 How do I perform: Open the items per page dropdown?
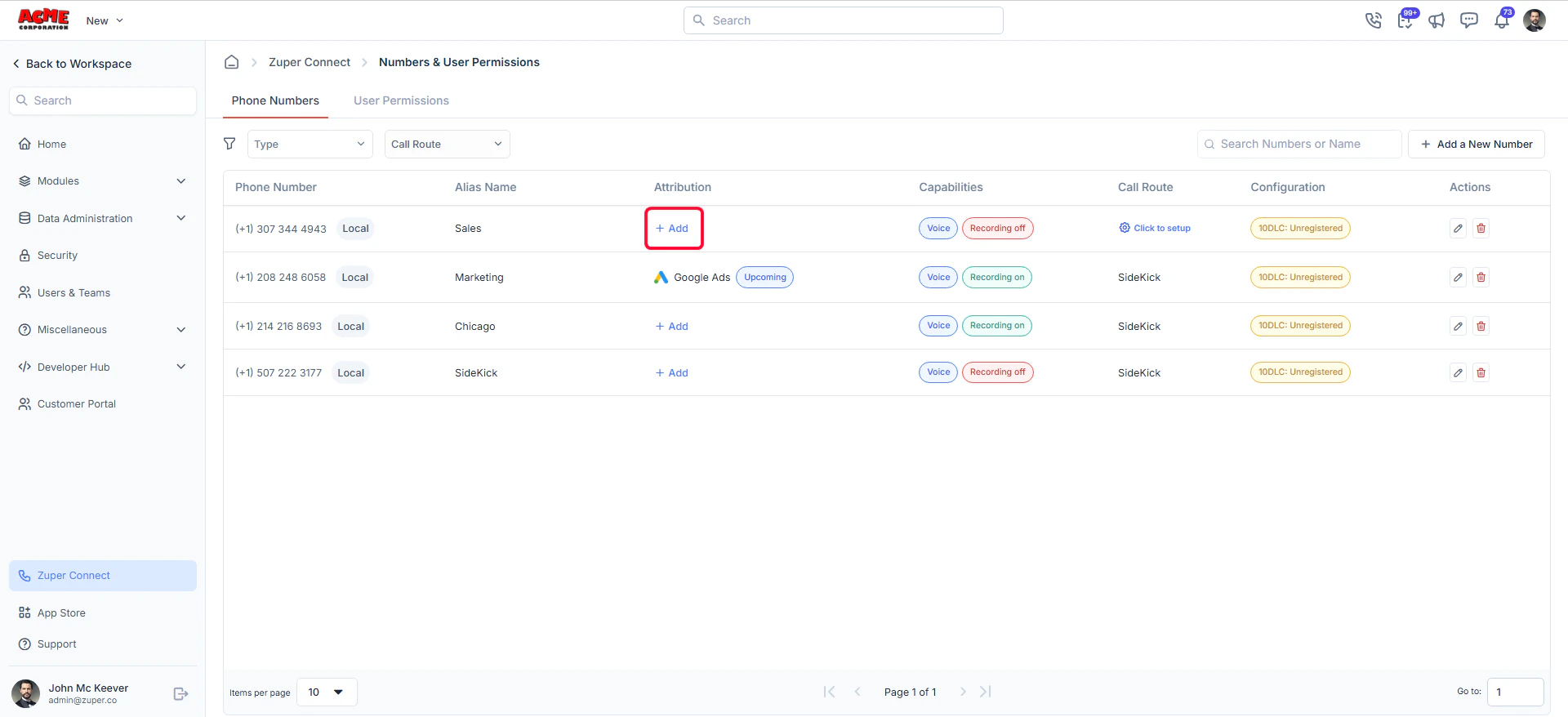click(x=327, y=693)
